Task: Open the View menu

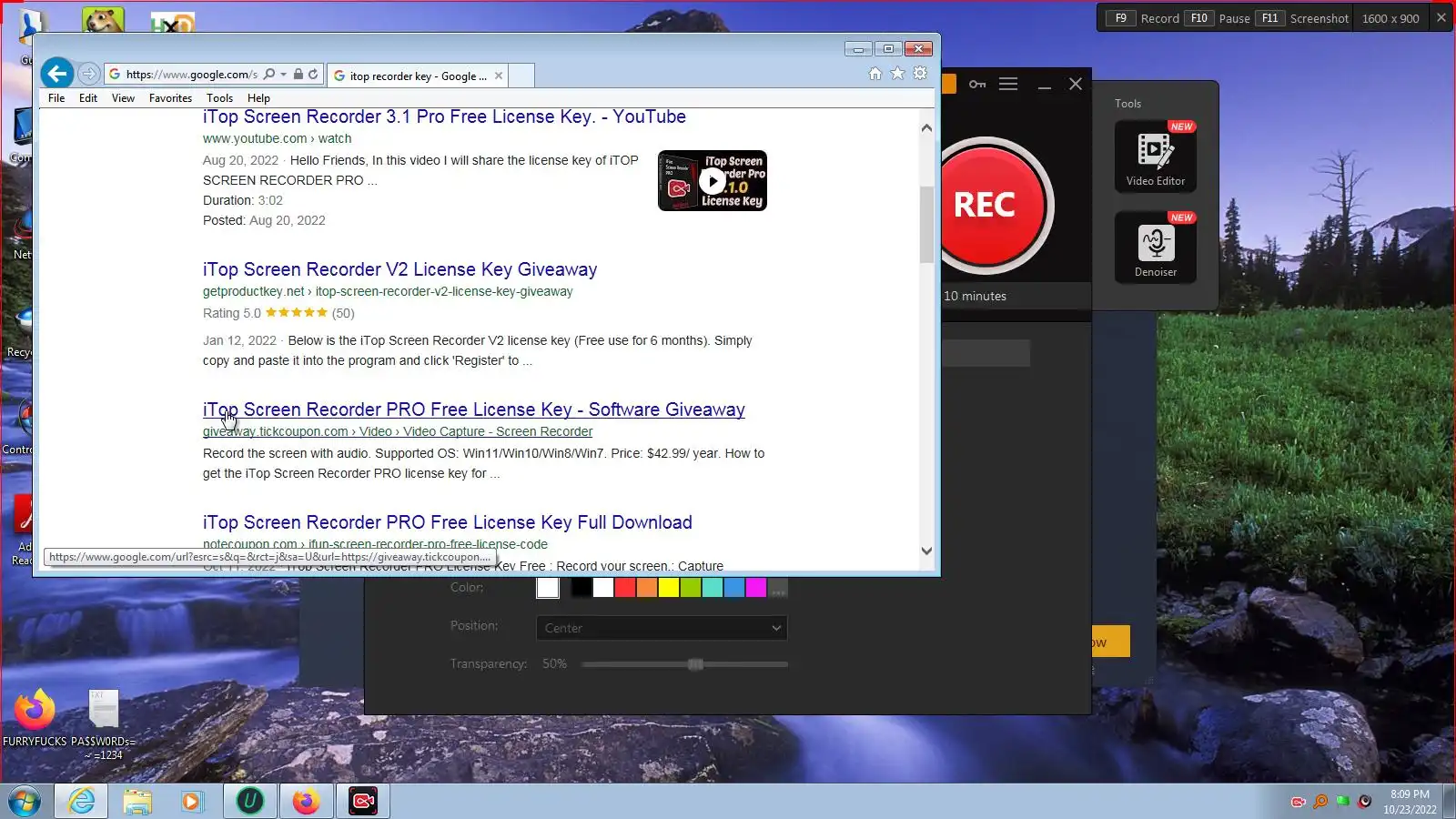Action: click(x=123, y=98)
